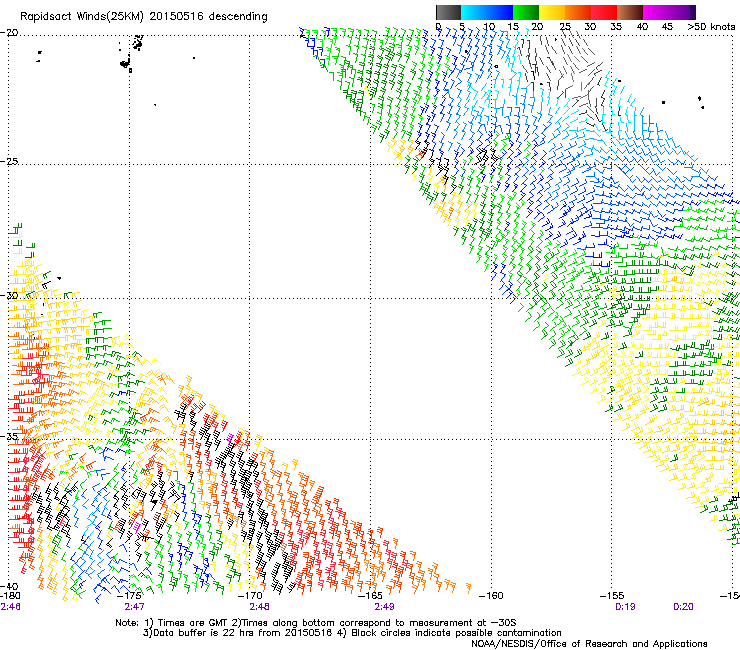The image size is (740, 650).
Task: Click the '-20' latitude label on left axis
Action: pos(9,33)
